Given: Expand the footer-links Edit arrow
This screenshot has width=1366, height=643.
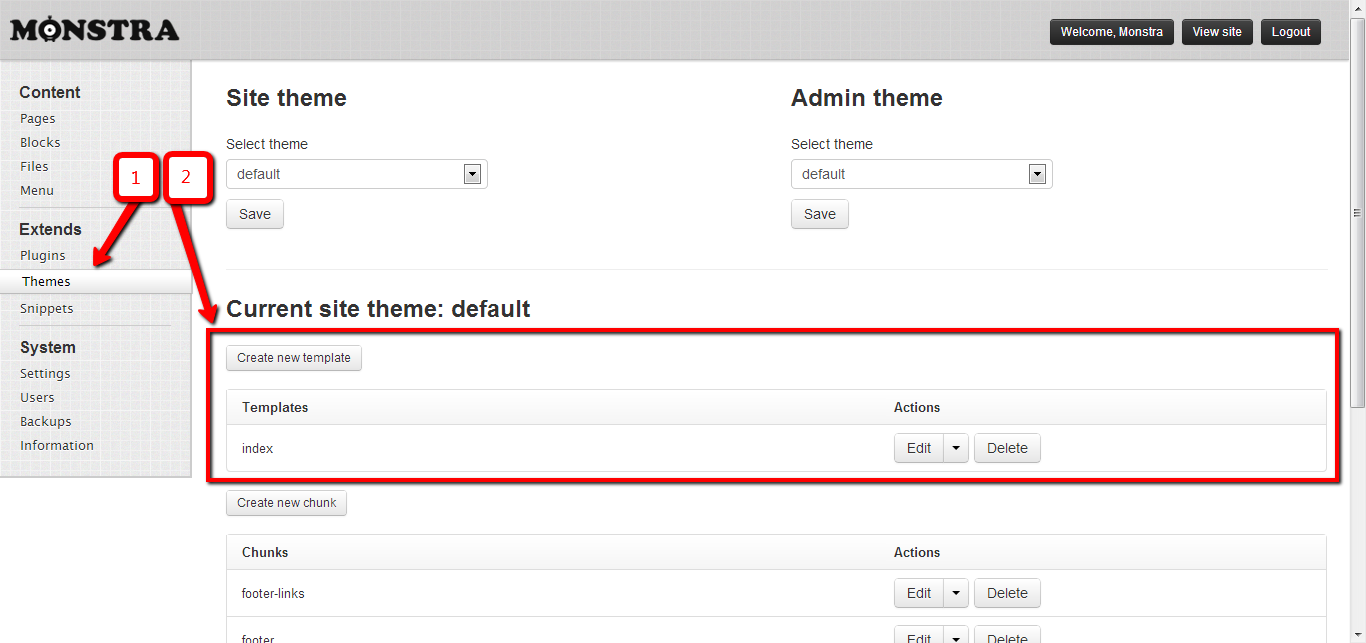Looking at the screenshot, I should (x=957, y=593).
